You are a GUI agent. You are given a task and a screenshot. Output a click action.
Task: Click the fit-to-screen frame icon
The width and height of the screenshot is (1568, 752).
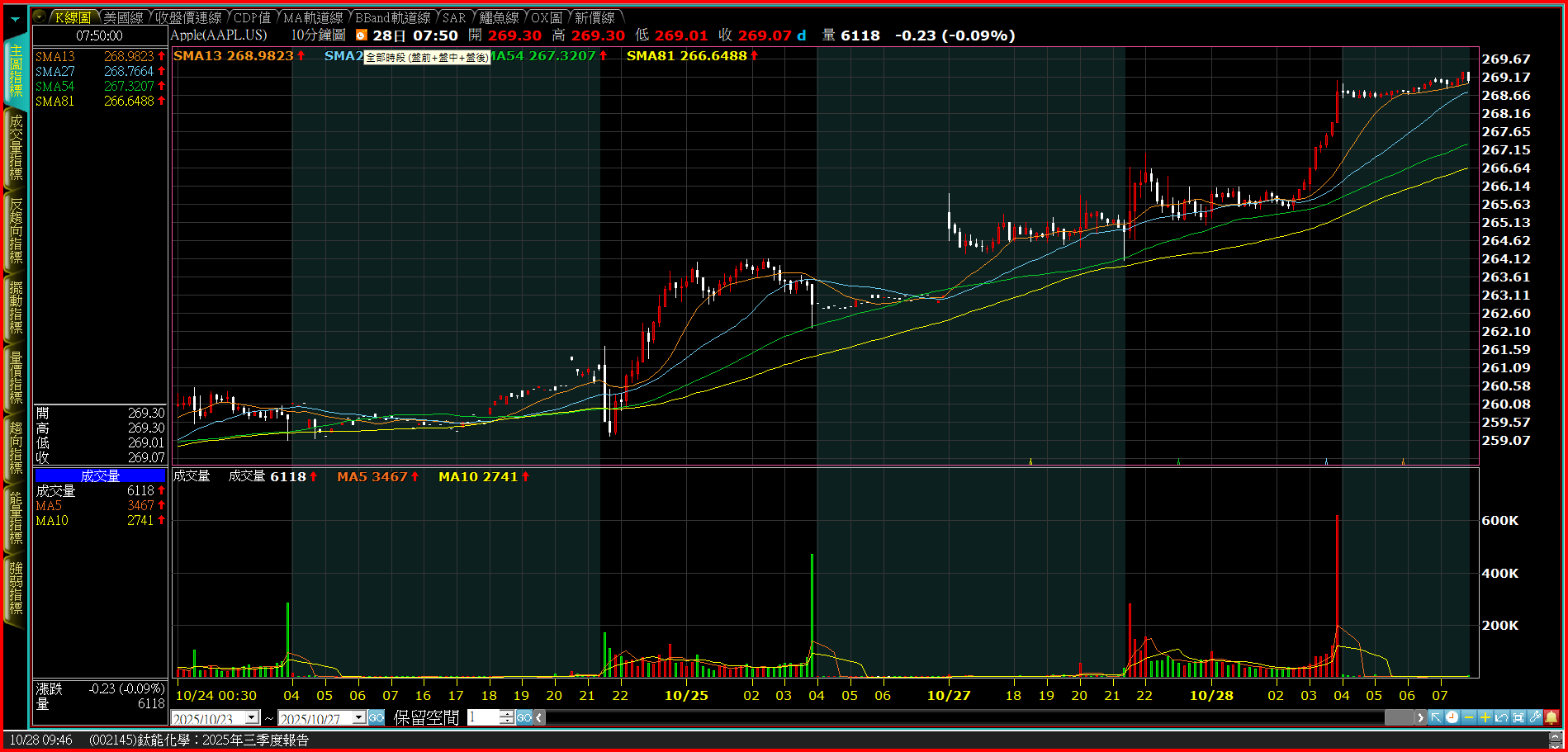pos(1518,717)
